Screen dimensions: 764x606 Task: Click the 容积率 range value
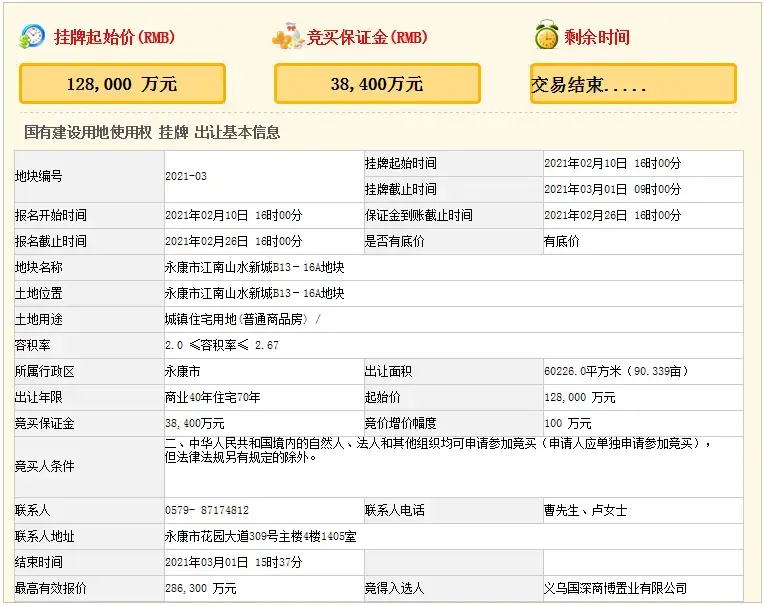coord(221,345)
